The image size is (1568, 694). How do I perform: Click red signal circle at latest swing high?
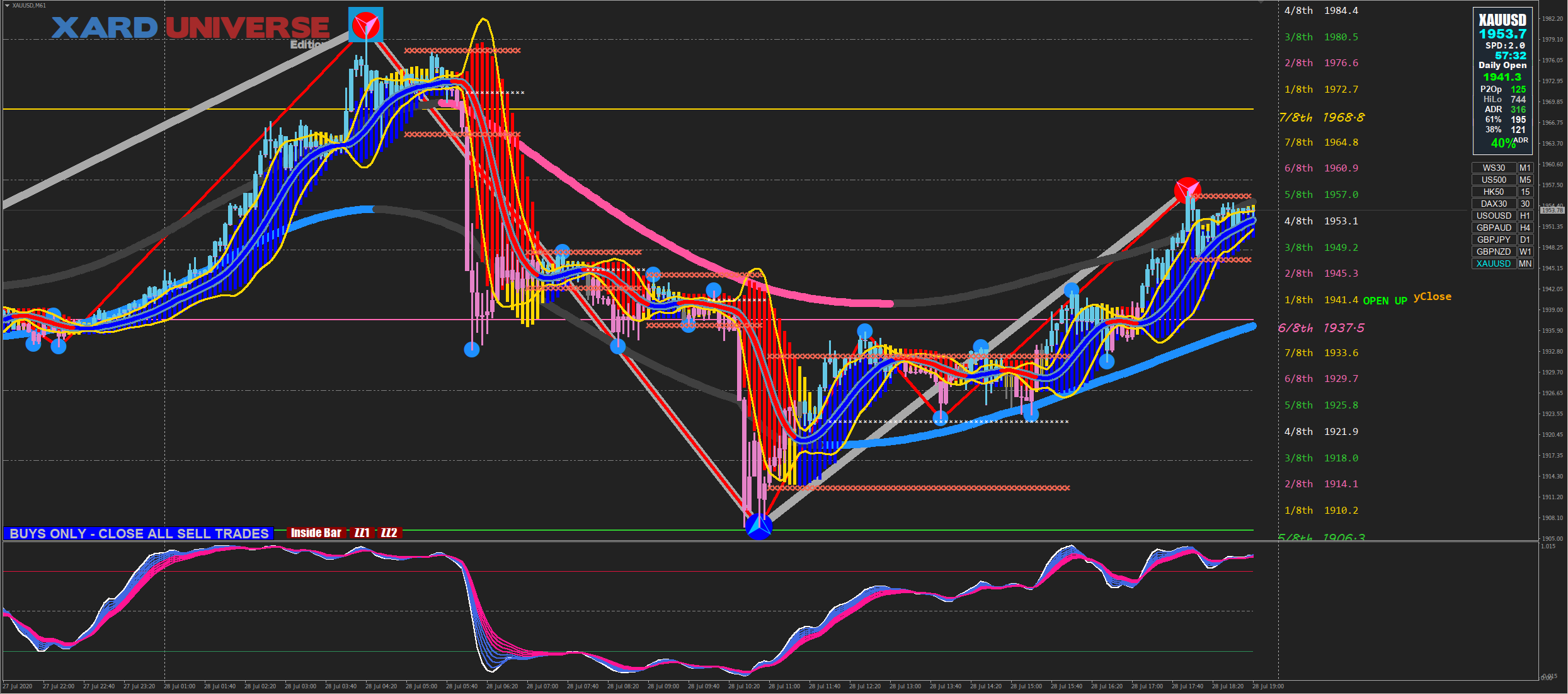tap(1187, 190)
